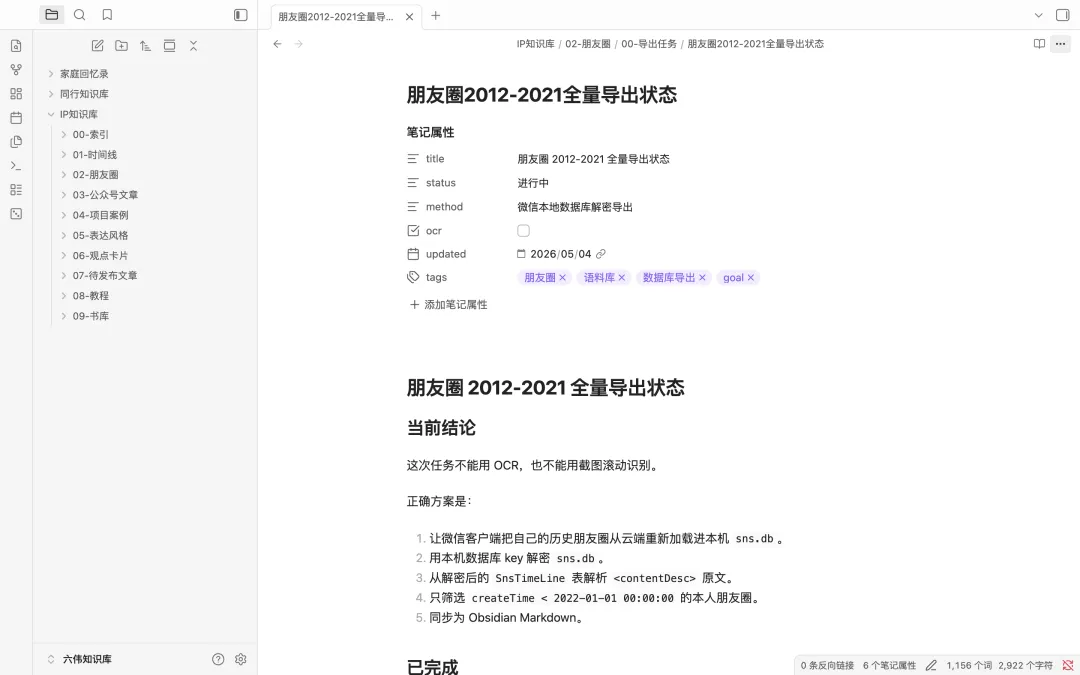Open the tab list dropdown chevron
This screenshot has width=1080, height=675.
pos(1039,15)
